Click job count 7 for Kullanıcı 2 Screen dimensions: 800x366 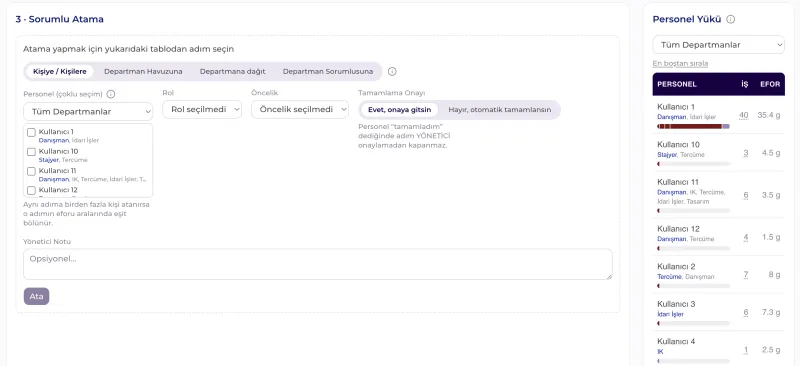click(x=745, y=275)
